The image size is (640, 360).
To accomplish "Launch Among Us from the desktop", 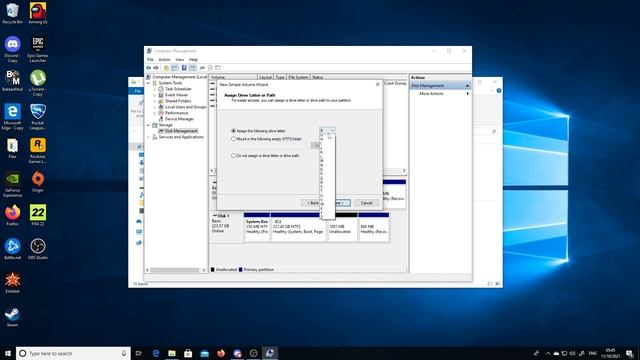I will coord(38,13).
